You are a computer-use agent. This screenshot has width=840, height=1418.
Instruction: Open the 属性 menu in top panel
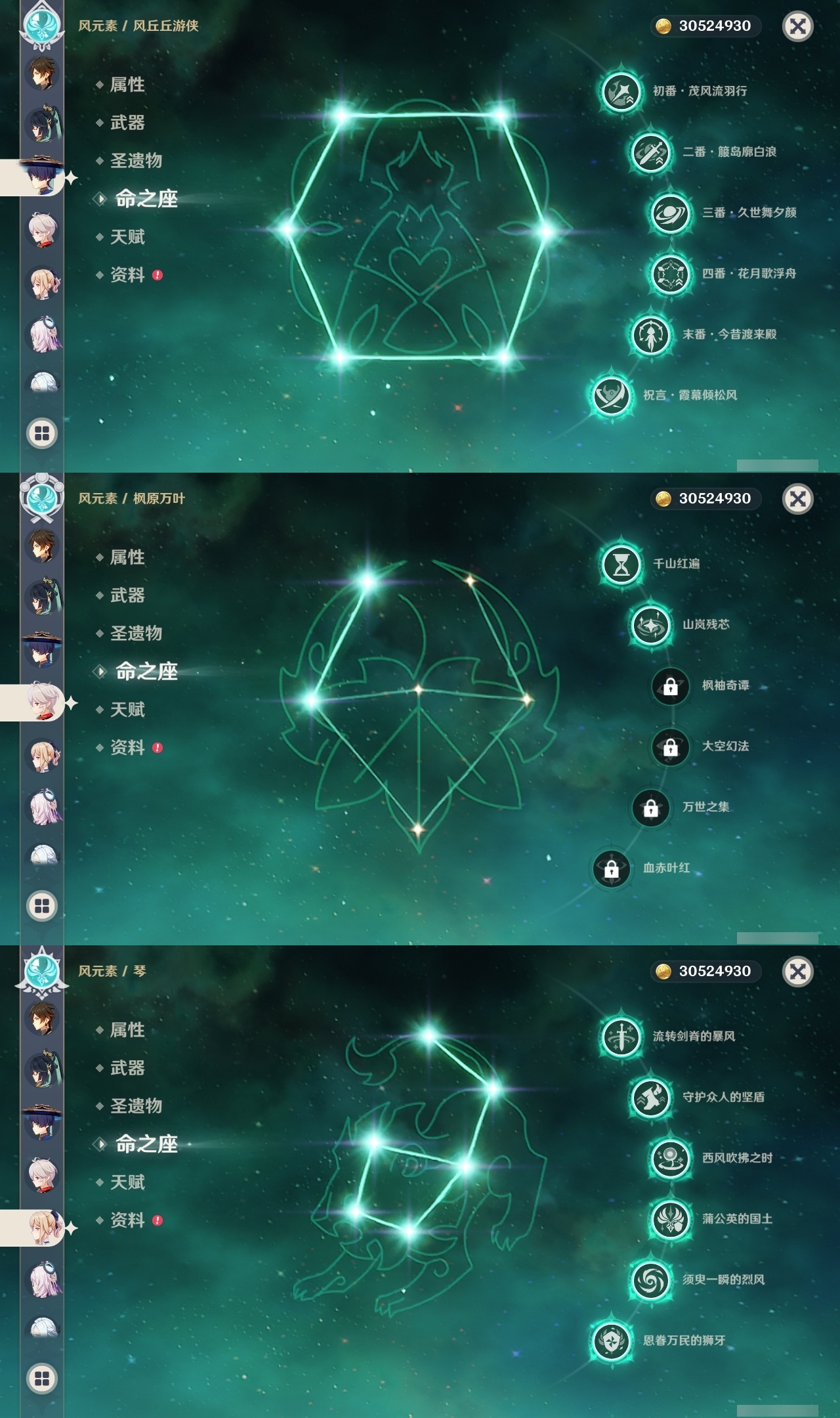click(x=127, y=84)
